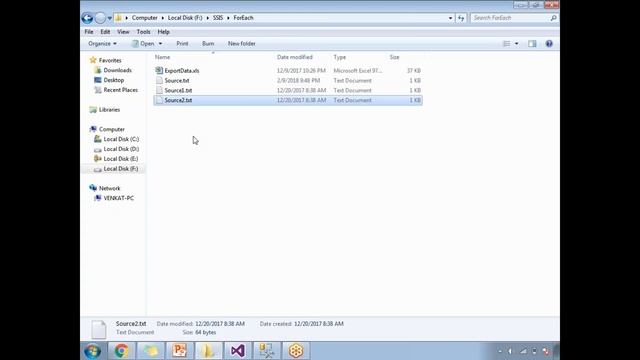Screen dimensions: 640x360
Task: Open Downloads in the navigation pane
Action: [118, 70]
